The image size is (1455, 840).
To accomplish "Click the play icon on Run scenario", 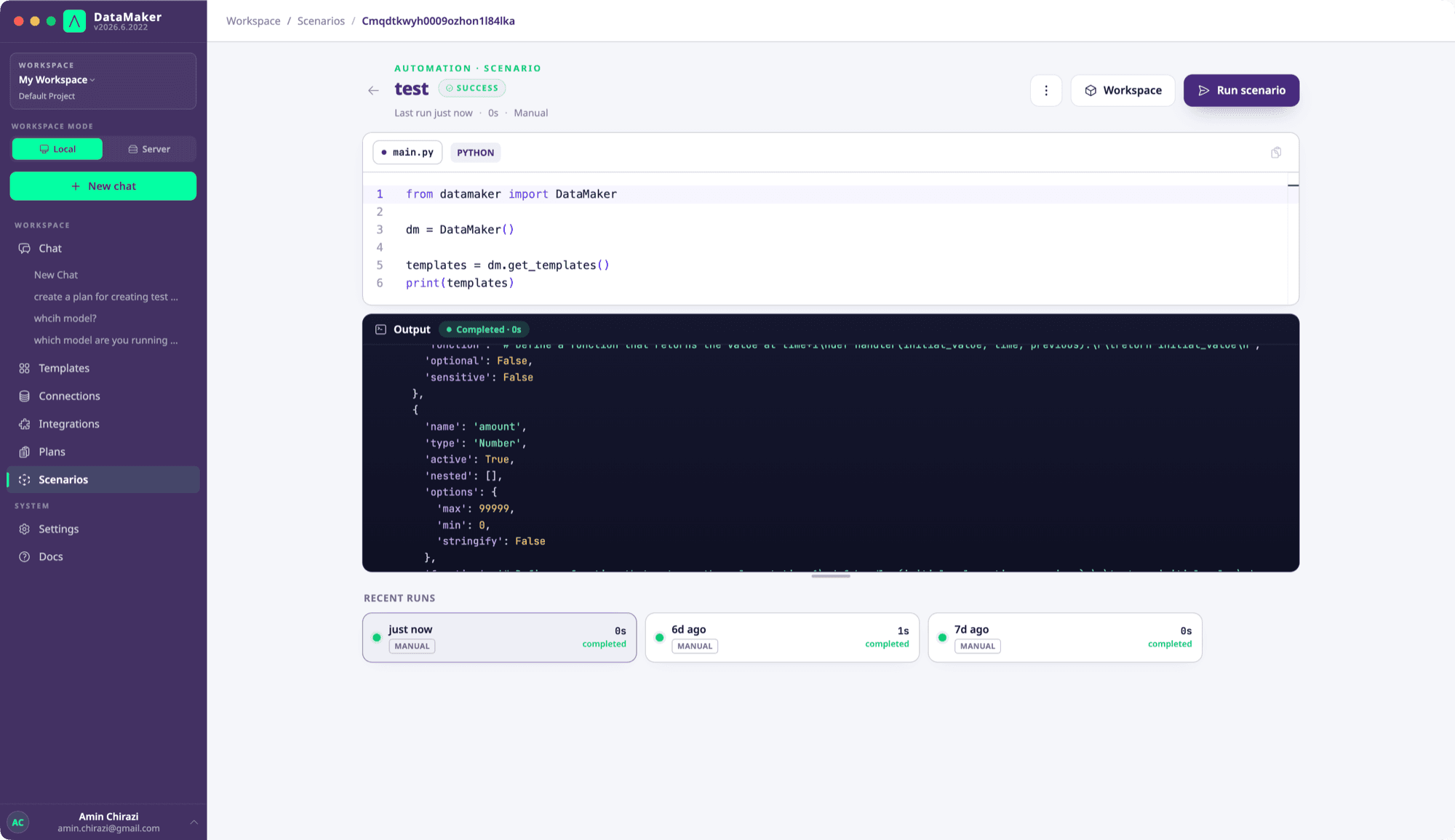I will [x=1204, y=91].
